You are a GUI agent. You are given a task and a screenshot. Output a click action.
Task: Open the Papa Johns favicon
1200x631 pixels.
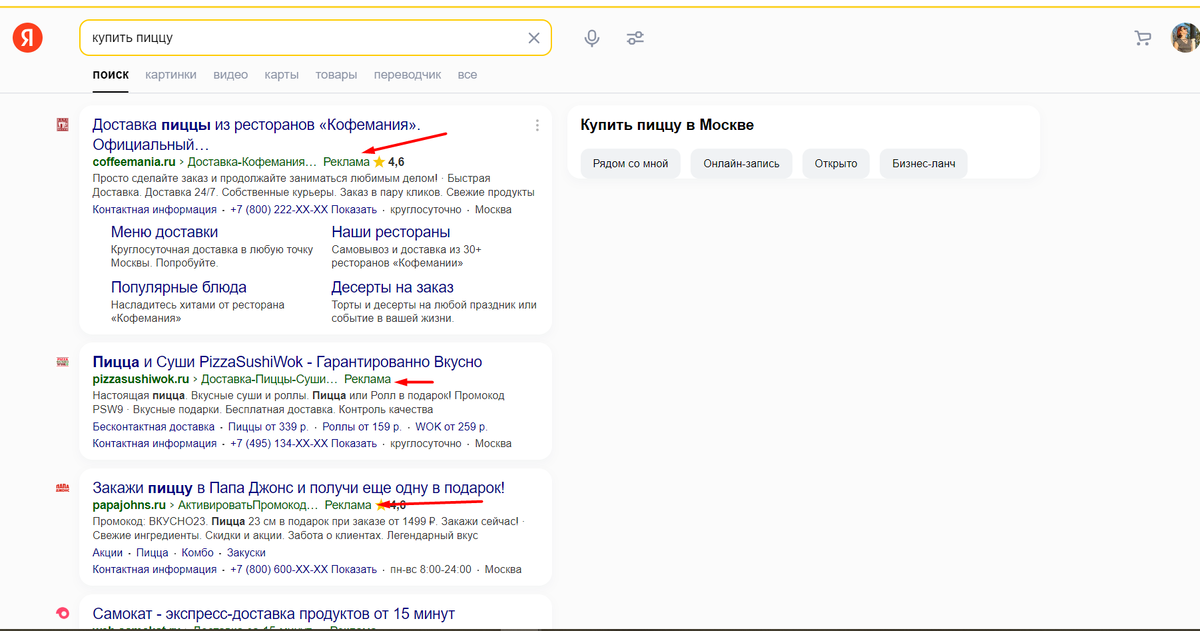click(62, 488)
